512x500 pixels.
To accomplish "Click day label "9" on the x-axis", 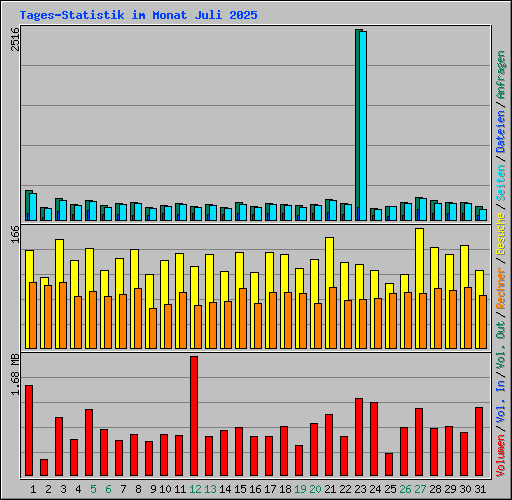I will 153,489.
